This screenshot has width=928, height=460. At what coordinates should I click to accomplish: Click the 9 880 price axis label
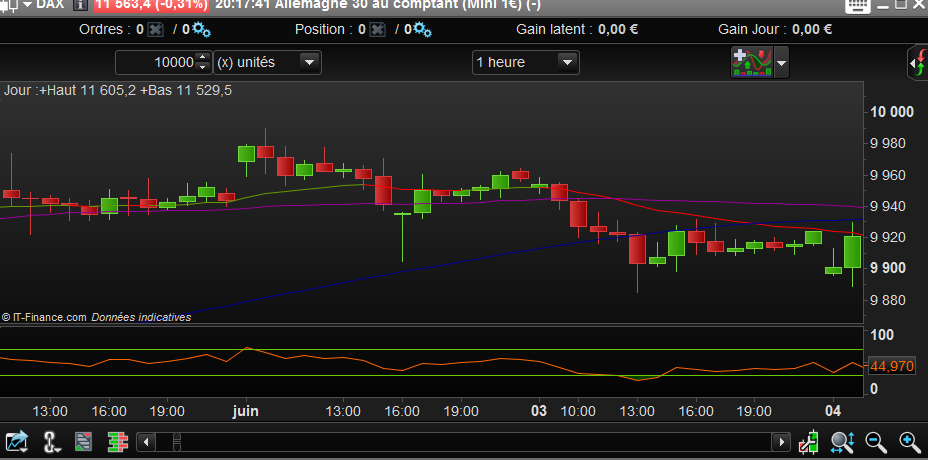click(888, 300)
